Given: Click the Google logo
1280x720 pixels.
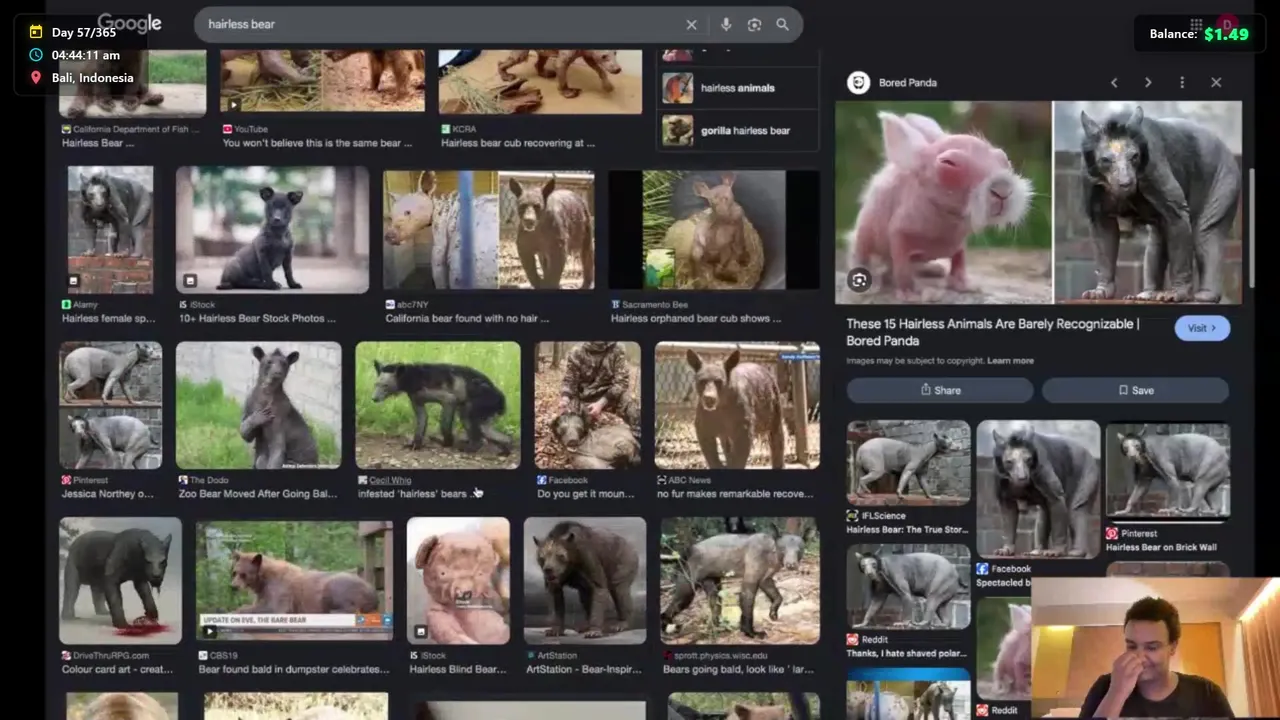Looking at the screenshot, I should point(129,24).
